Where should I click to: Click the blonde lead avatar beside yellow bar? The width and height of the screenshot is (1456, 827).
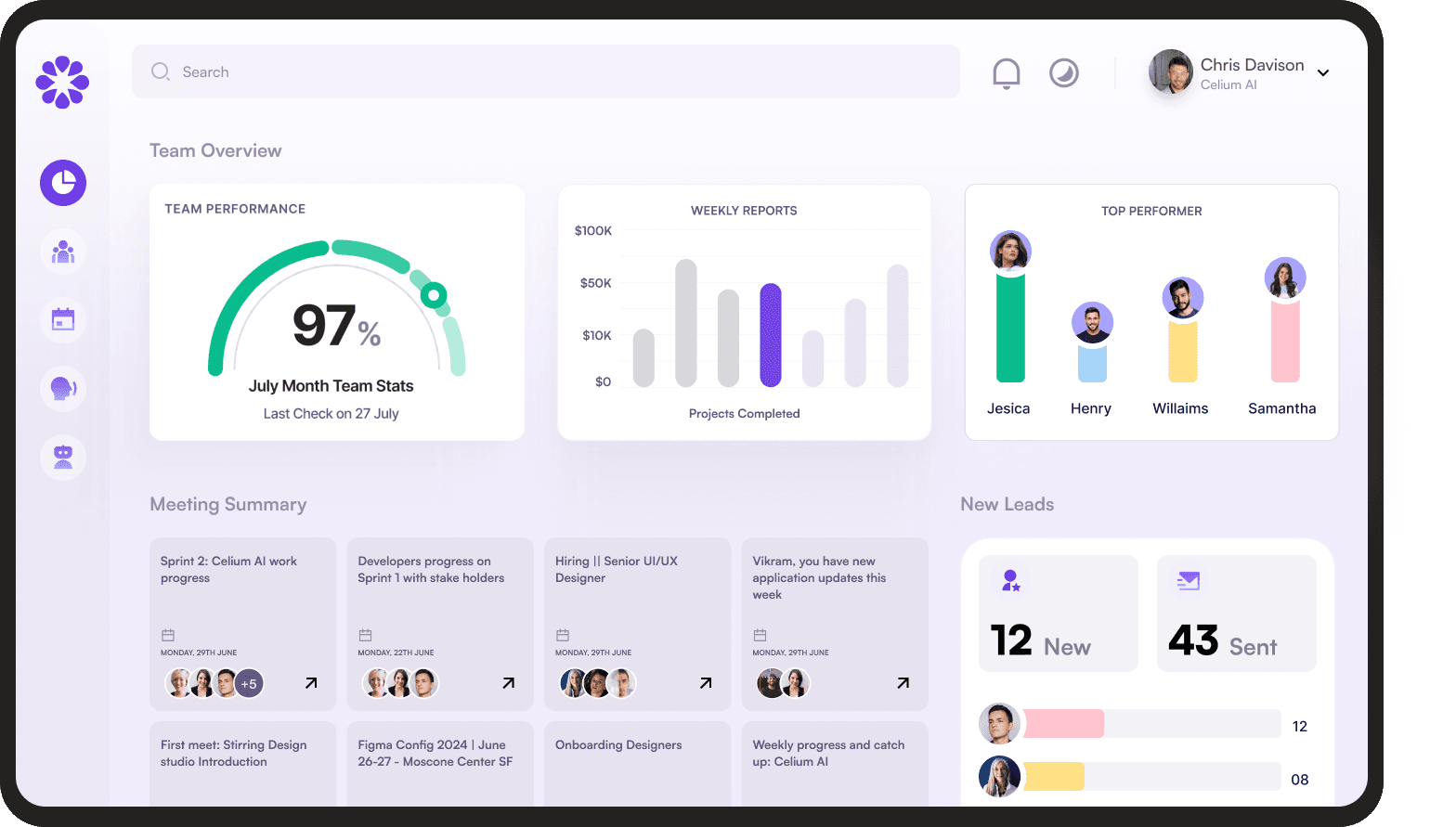pos(999,777)
